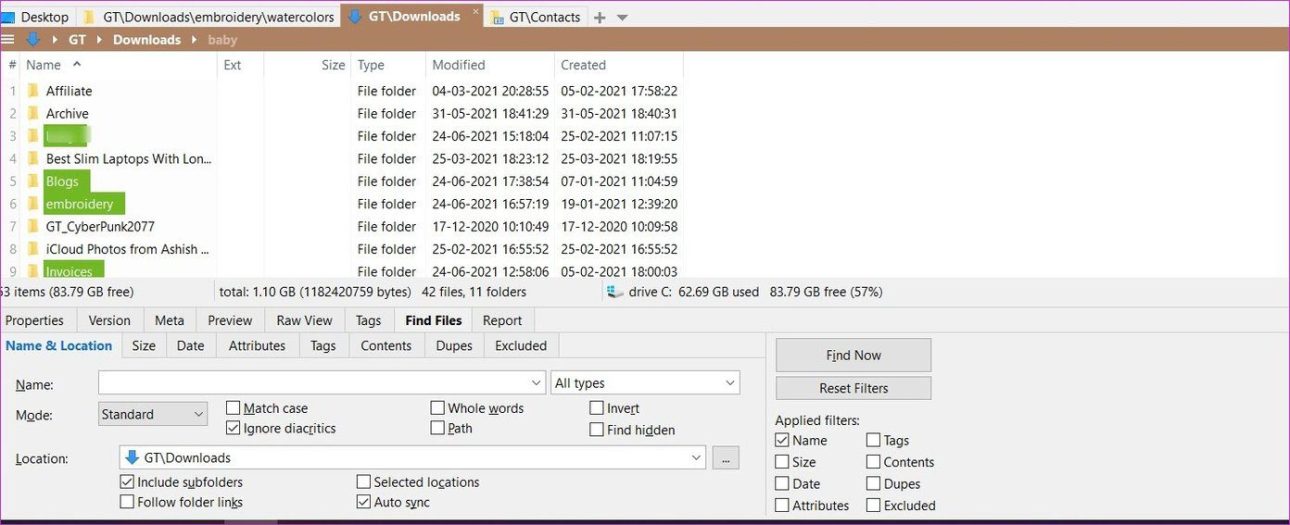Click the hamburger menu icon in breadcrumb bar
Image resolution: width=1290 pixels, height=525 pixels.
[7, 40]
